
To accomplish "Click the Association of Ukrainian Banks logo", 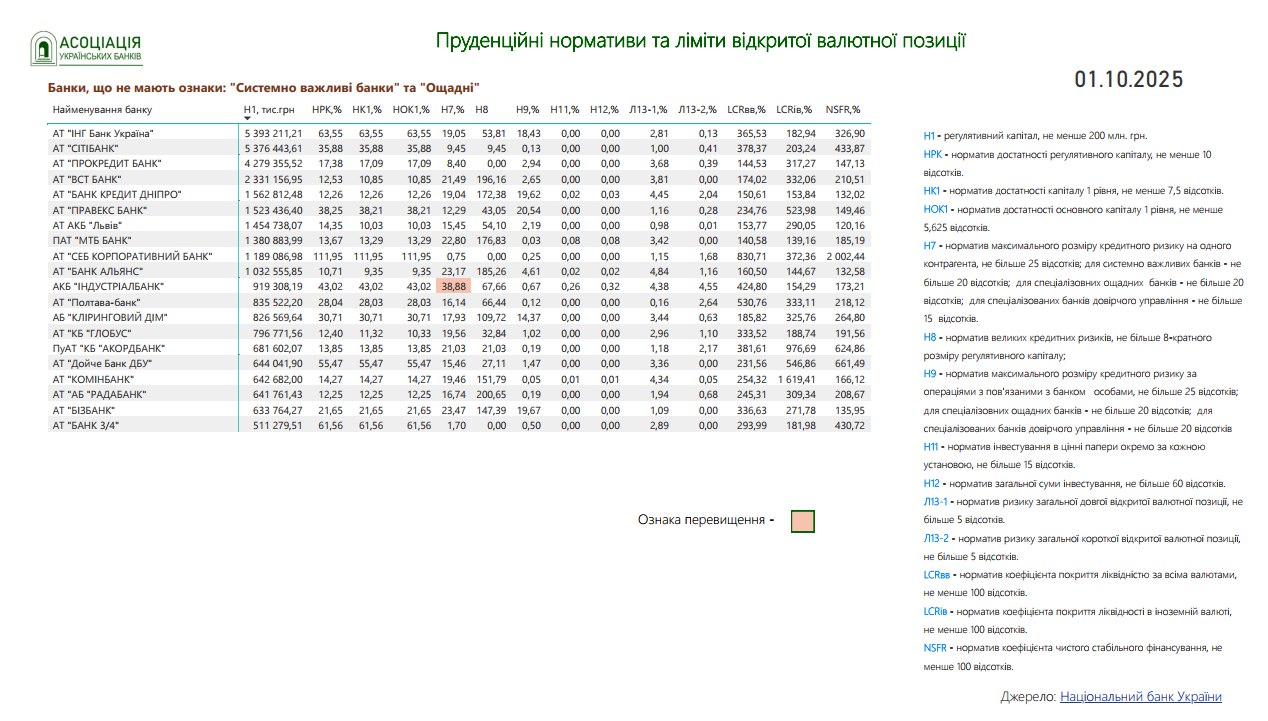I will (x=86, y=48).
